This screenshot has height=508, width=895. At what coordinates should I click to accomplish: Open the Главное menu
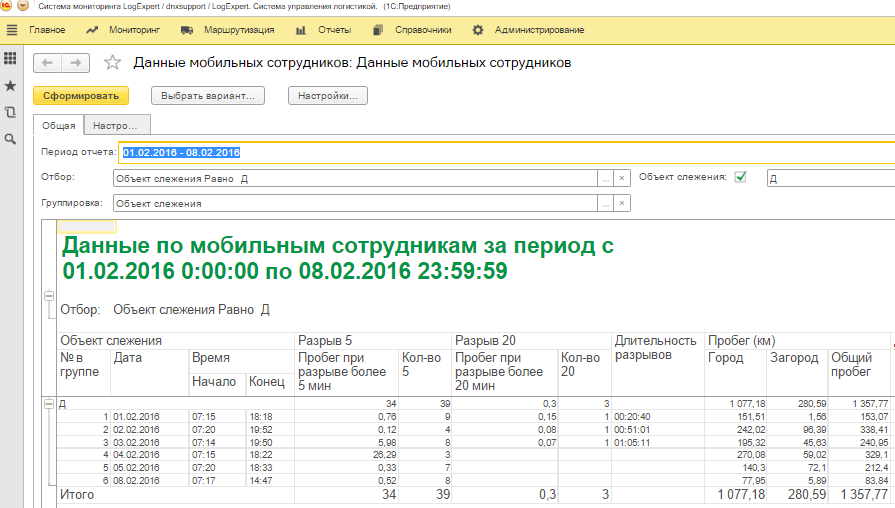(x=47, y=30)
